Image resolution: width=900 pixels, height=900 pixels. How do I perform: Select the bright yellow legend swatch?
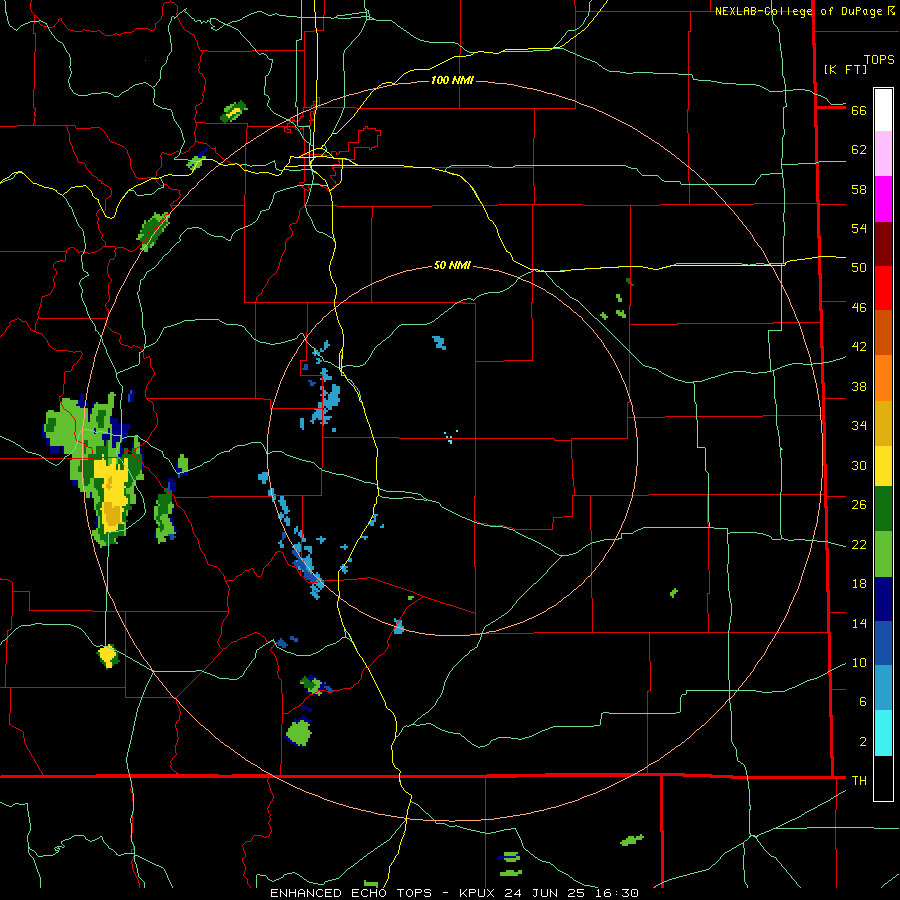click(883, 466)
